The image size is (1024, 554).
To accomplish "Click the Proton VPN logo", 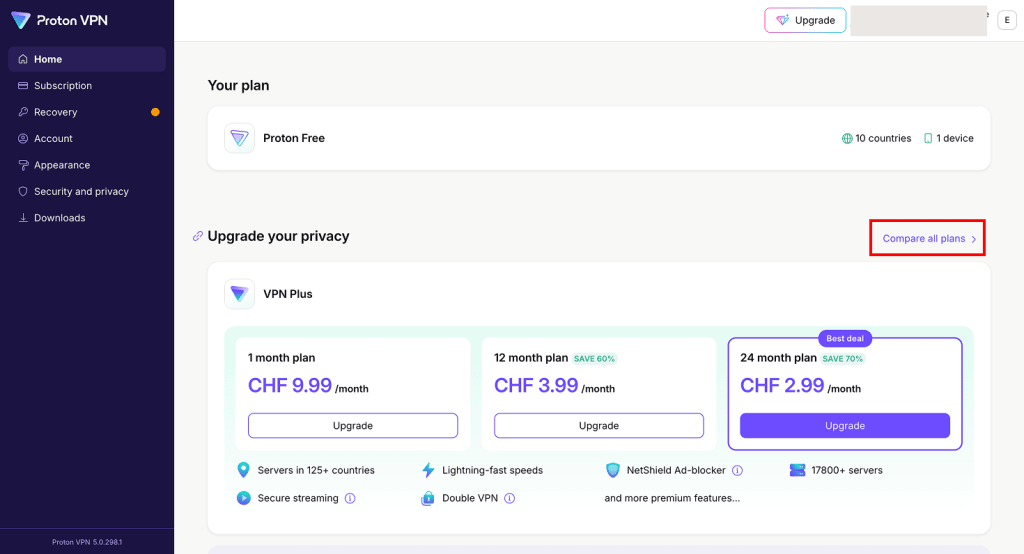I will (x=59, y=20).
